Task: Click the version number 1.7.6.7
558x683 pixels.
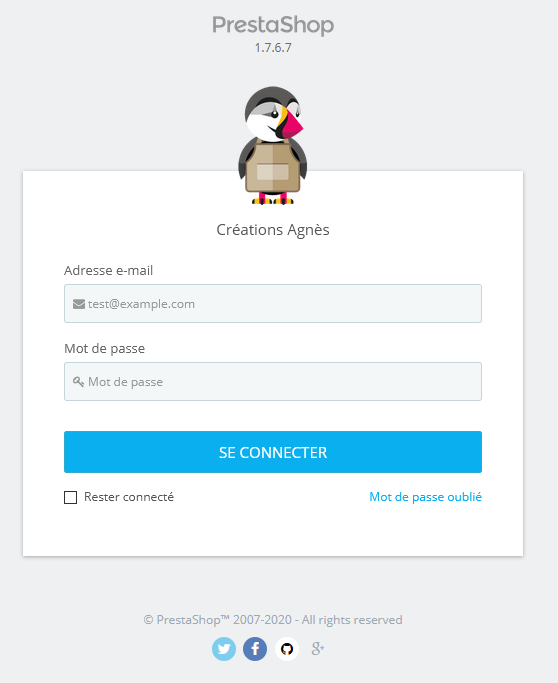Action: pyautogui.click(x=273, y=48)
